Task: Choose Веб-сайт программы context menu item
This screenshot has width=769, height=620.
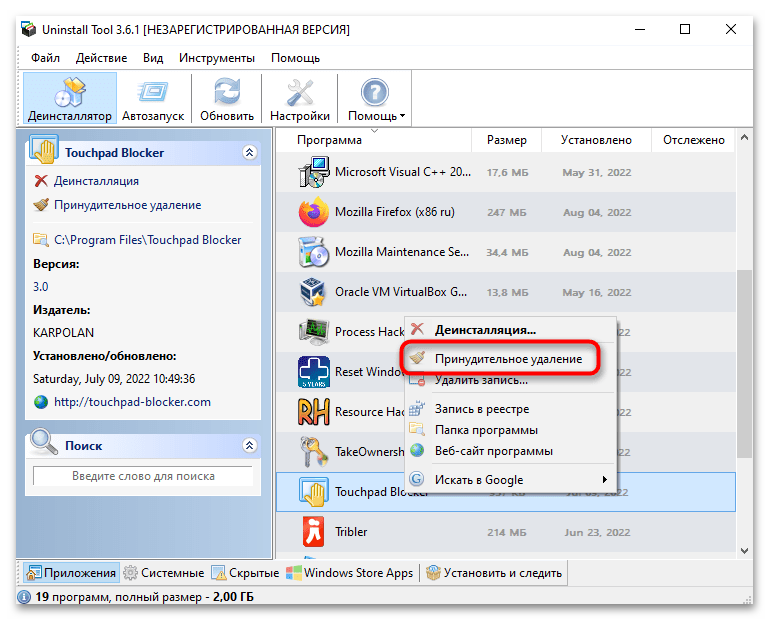Action: coord(510,451)
